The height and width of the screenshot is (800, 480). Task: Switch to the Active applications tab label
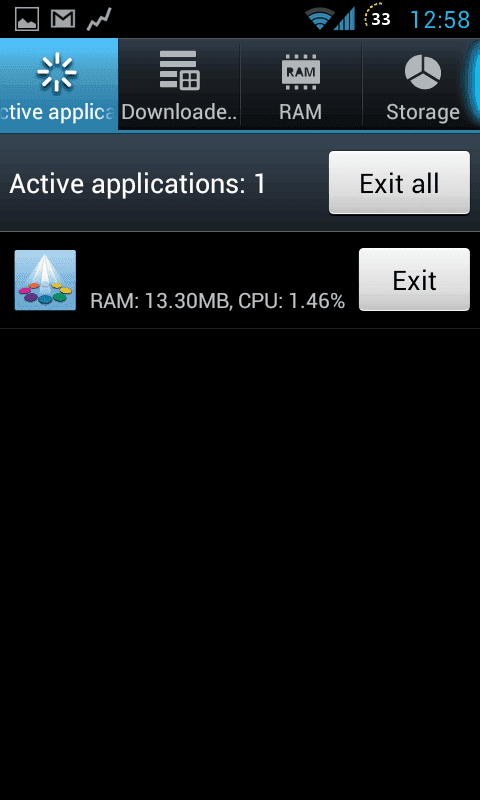coord(57,113)
